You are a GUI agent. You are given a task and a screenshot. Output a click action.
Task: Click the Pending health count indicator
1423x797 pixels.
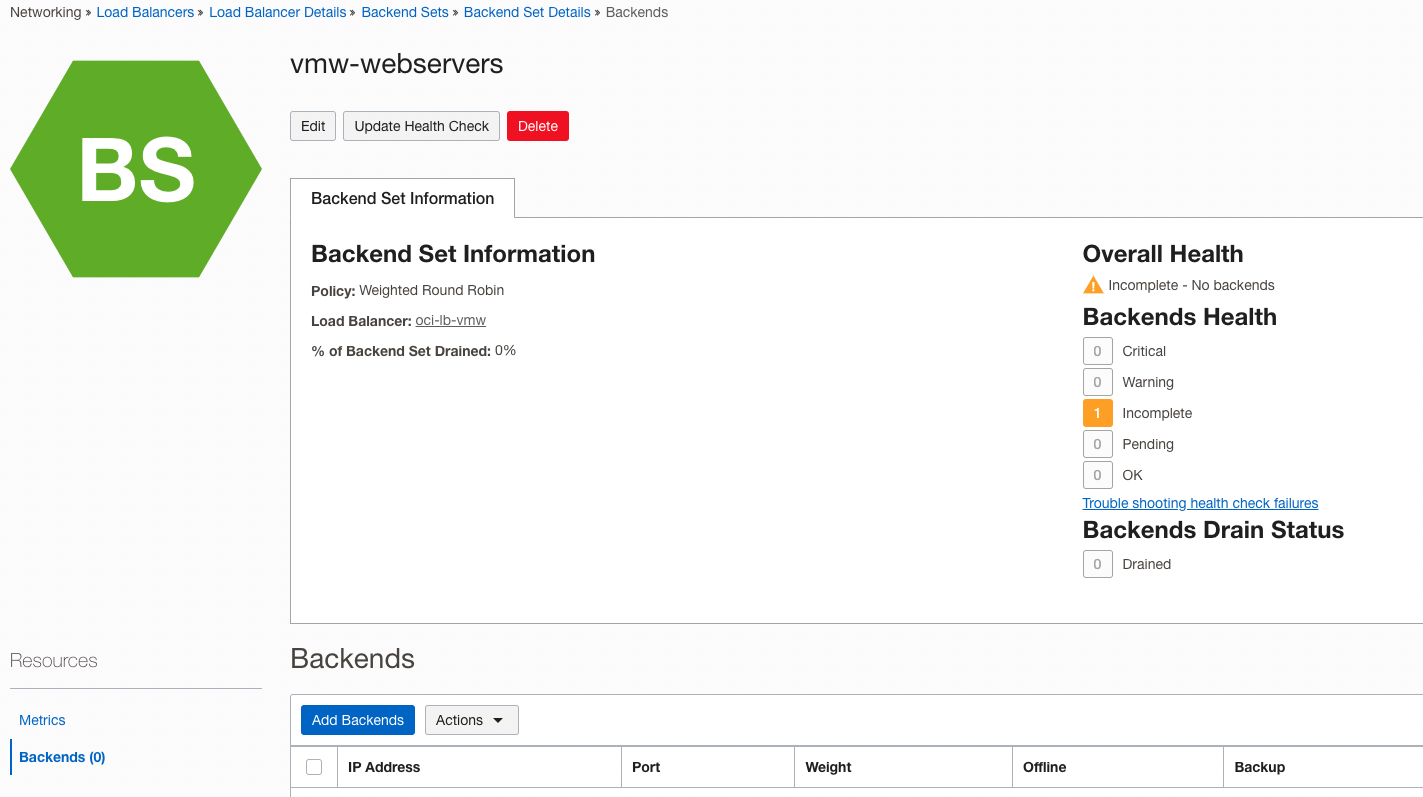click(1097, 443)
